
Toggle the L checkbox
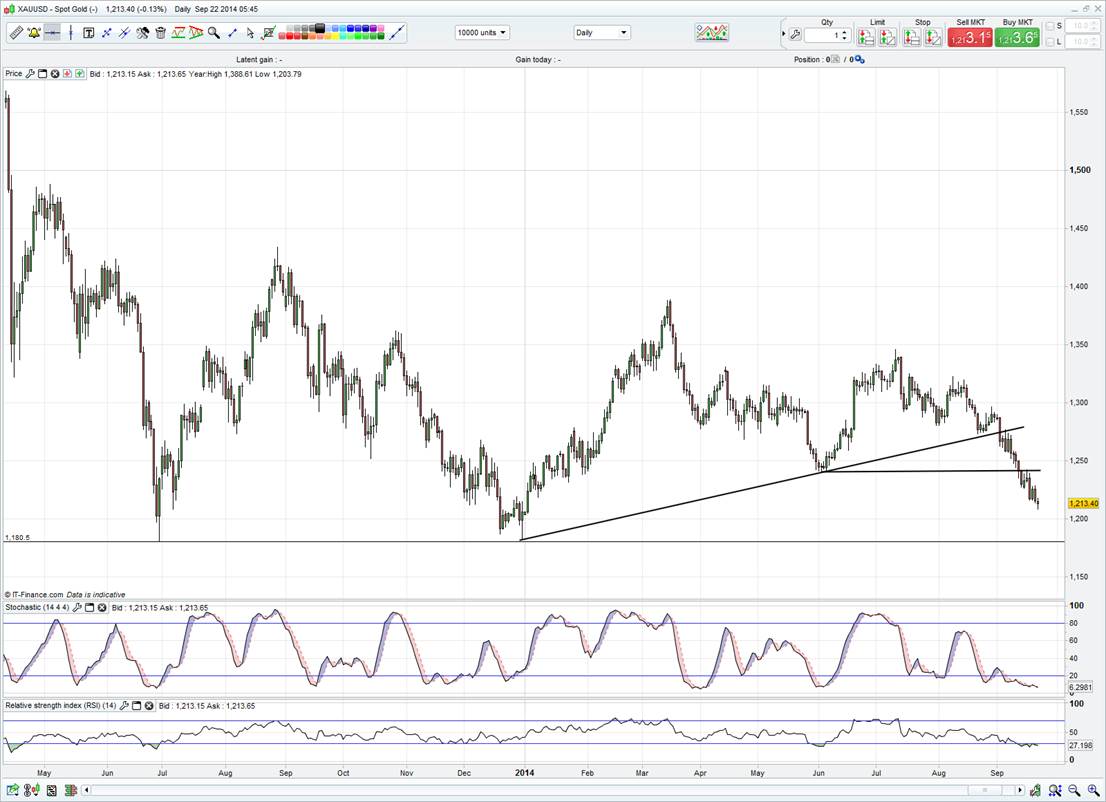(x=1050, y=42)
